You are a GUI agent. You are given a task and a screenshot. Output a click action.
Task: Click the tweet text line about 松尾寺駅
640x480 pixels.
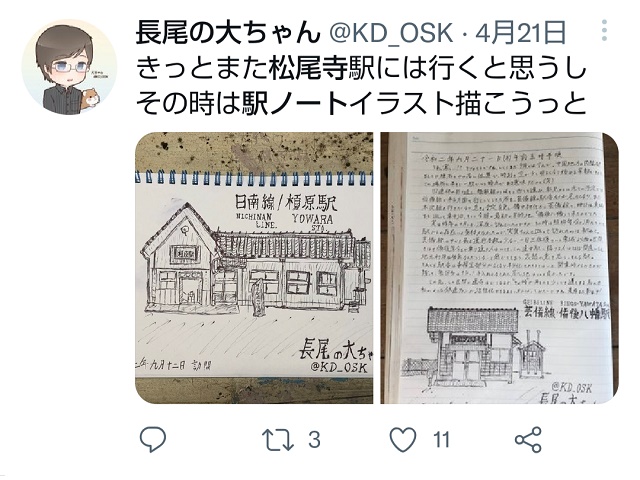pos(361,68)
